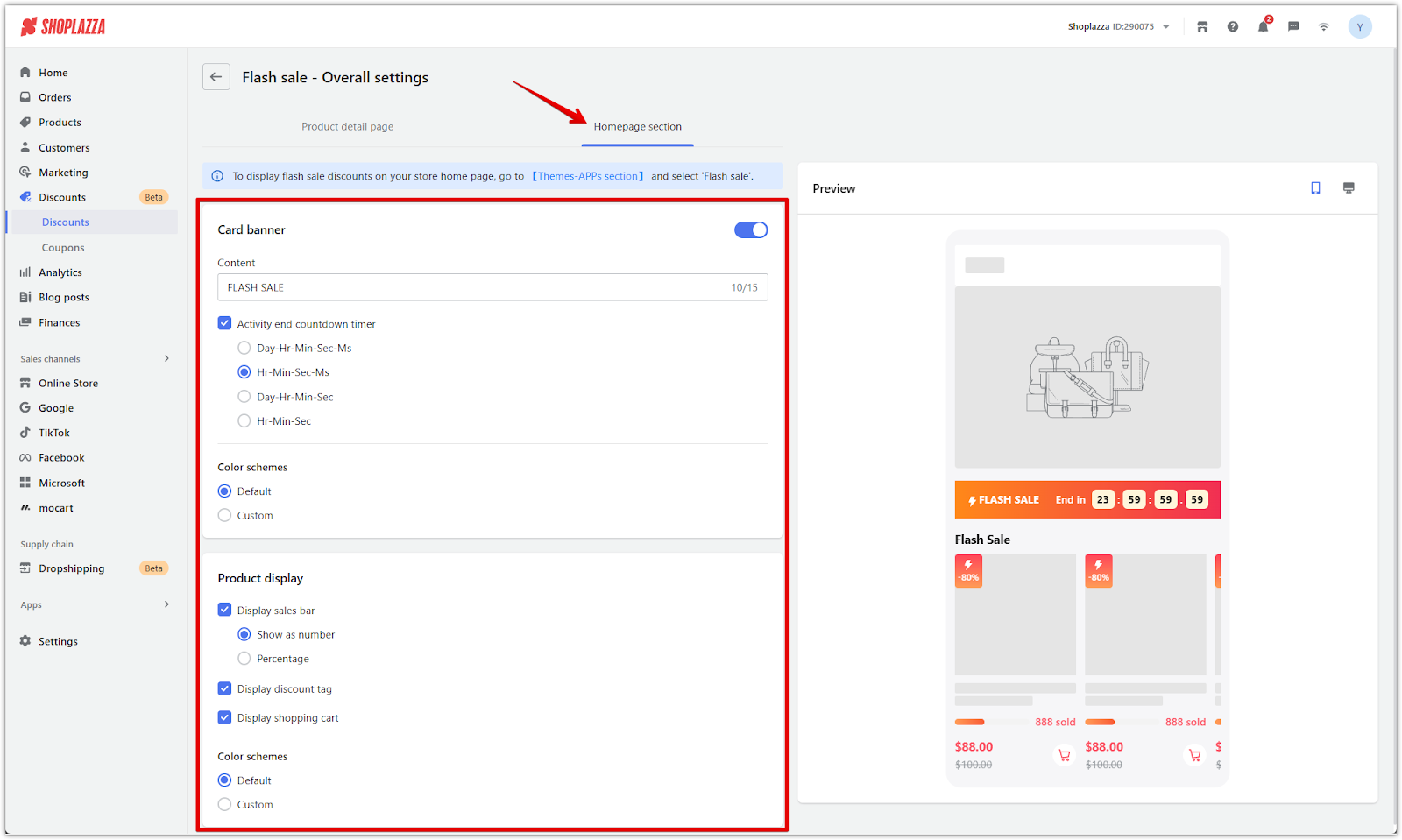
Task: Uncheck Display shopping cart
Action: click(x=224, y=717)
